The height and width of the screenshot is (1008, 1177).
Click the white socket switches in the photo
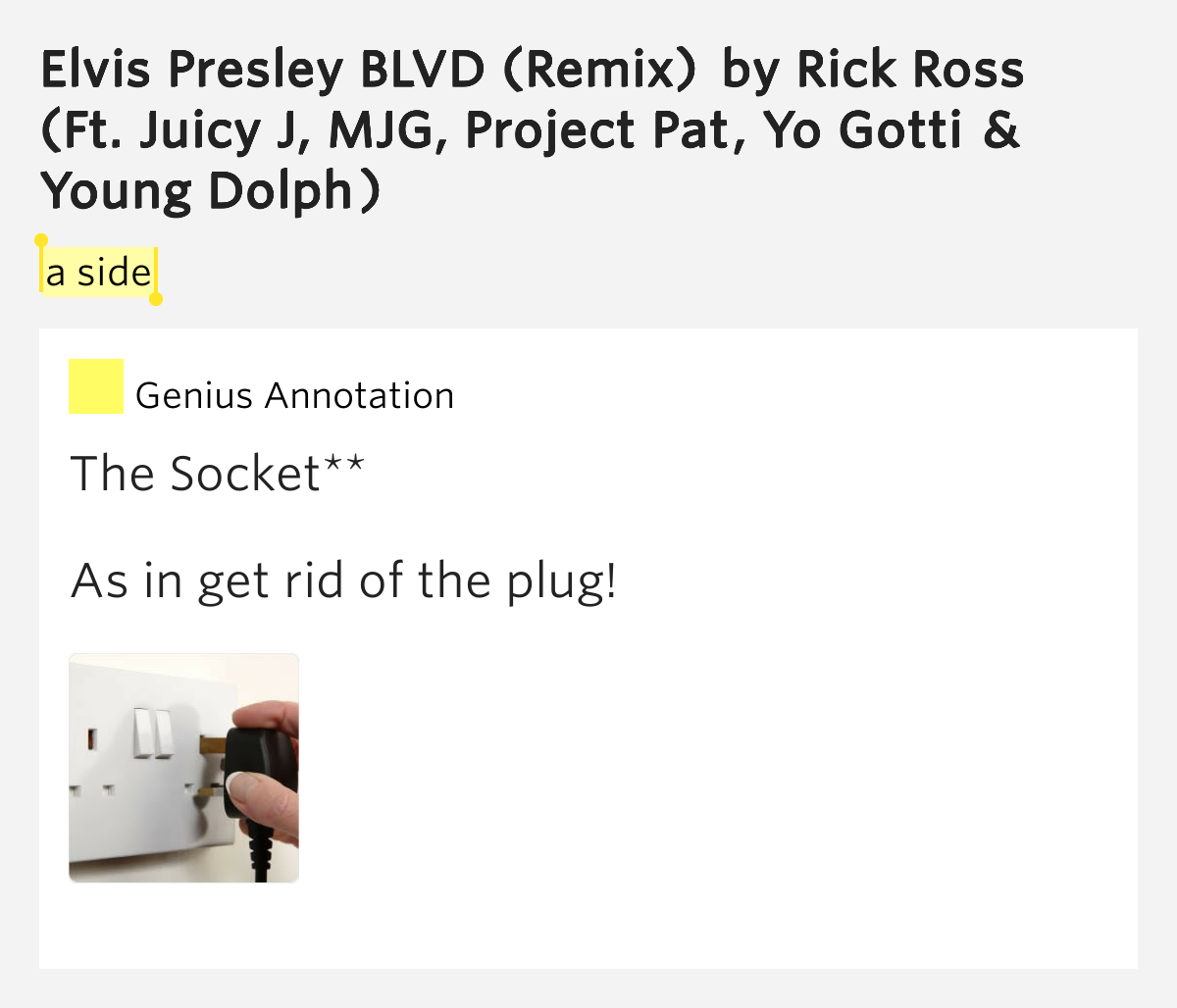coord(151,732)
